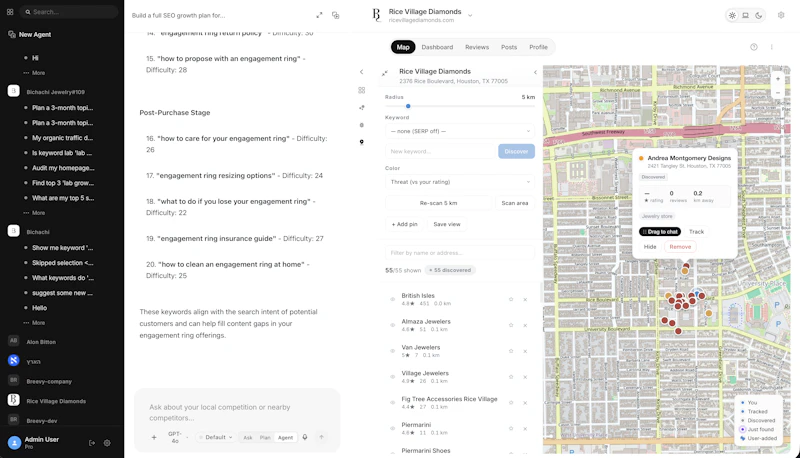Switch to the Profile tab
This screenshot has height=458, width=800.
tap(538, 47)
